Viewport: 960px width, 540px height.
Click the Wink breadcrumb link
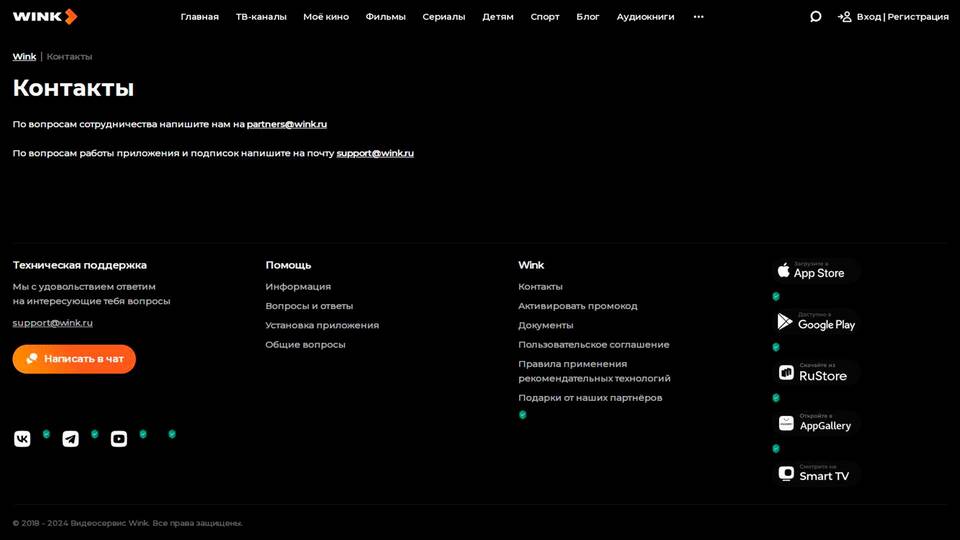pyautogui.click(x=24, y=56)
